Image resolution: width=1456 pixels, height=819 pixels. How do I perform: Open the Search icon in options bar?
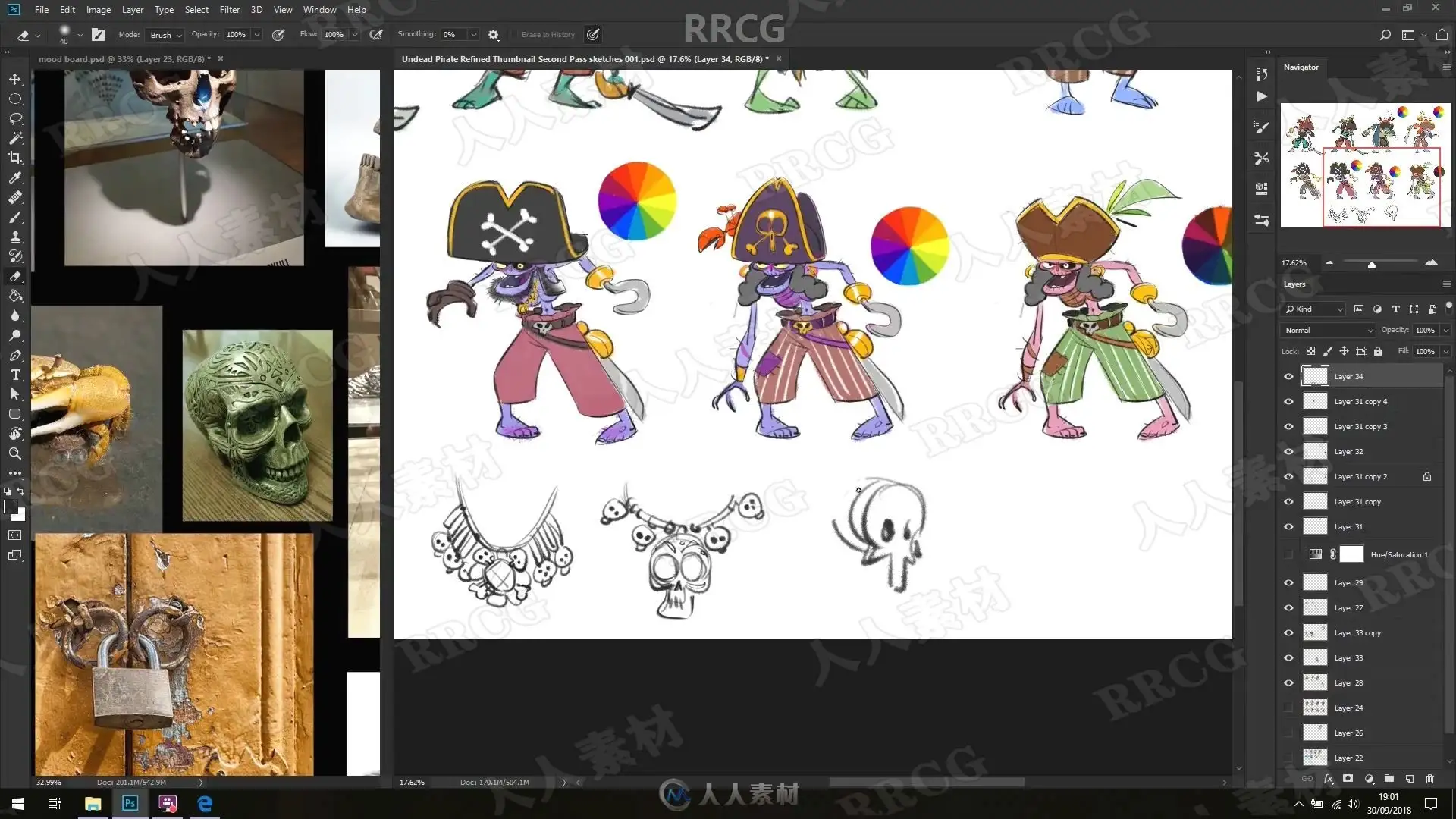coord(1385,35)
